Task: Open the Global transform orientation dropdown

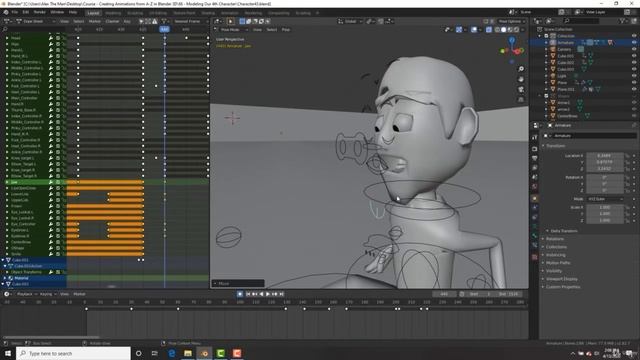Action: pos(350,21)
